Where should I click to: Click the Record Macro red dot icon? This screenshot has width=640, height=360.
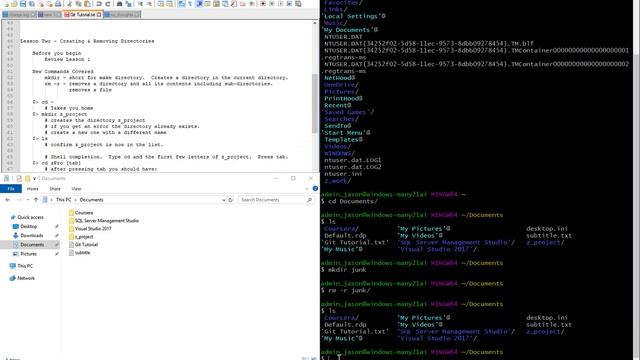(x=263, y=4)
